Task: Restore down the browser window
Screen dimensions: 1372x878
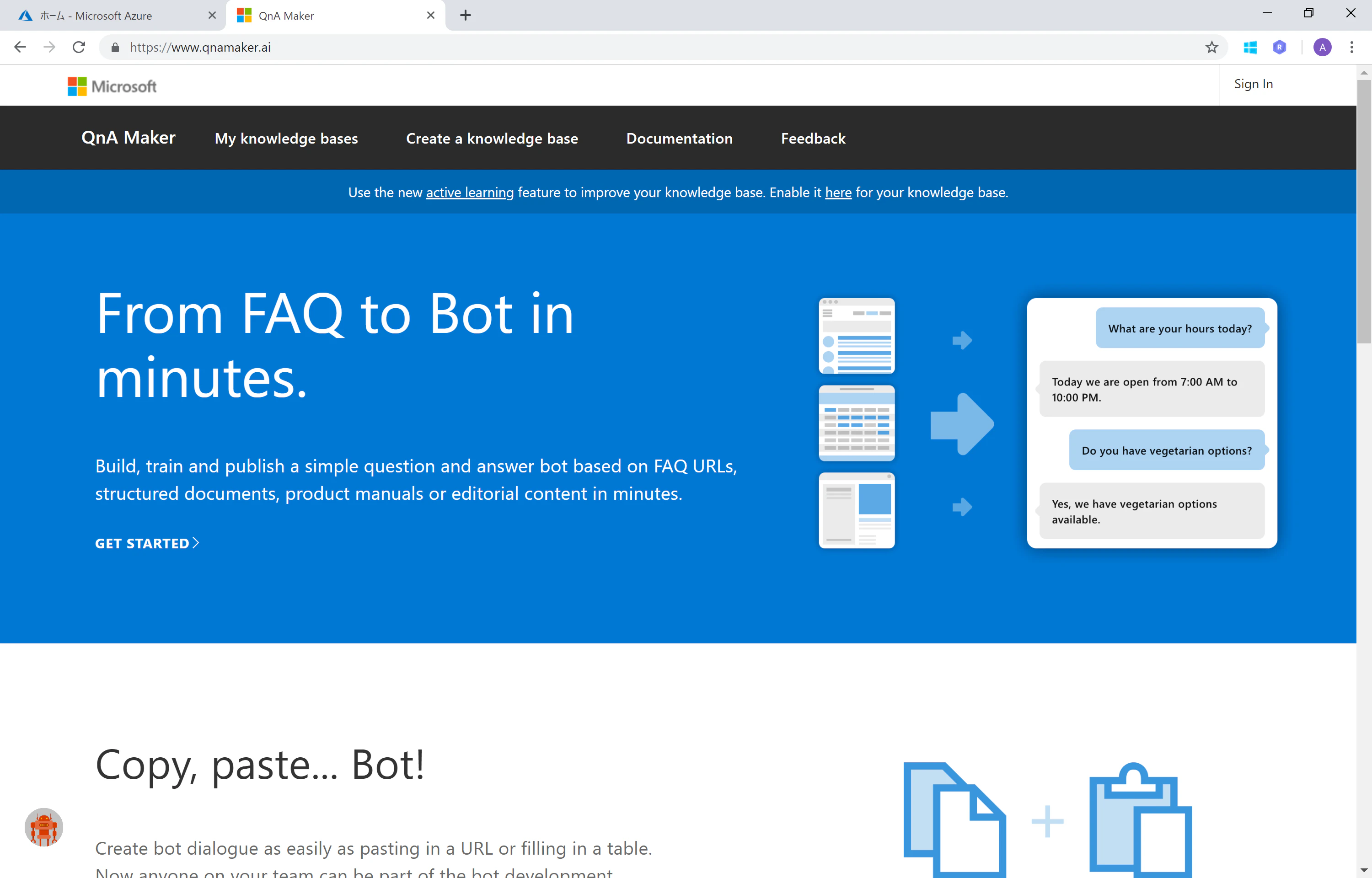Action: point(1309,13)
